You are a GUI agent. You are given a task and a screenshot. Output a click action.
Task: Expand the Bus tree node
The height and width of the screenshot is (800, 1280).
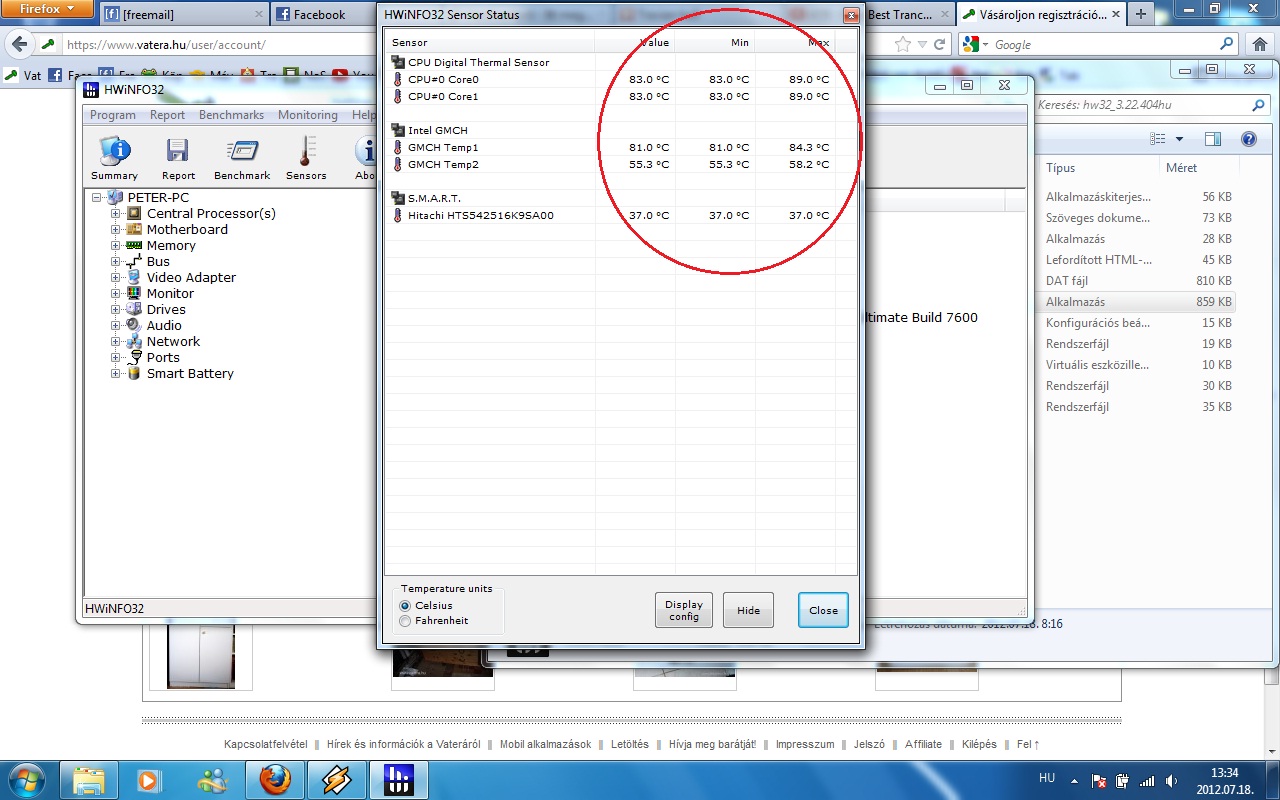click(116, 262)
